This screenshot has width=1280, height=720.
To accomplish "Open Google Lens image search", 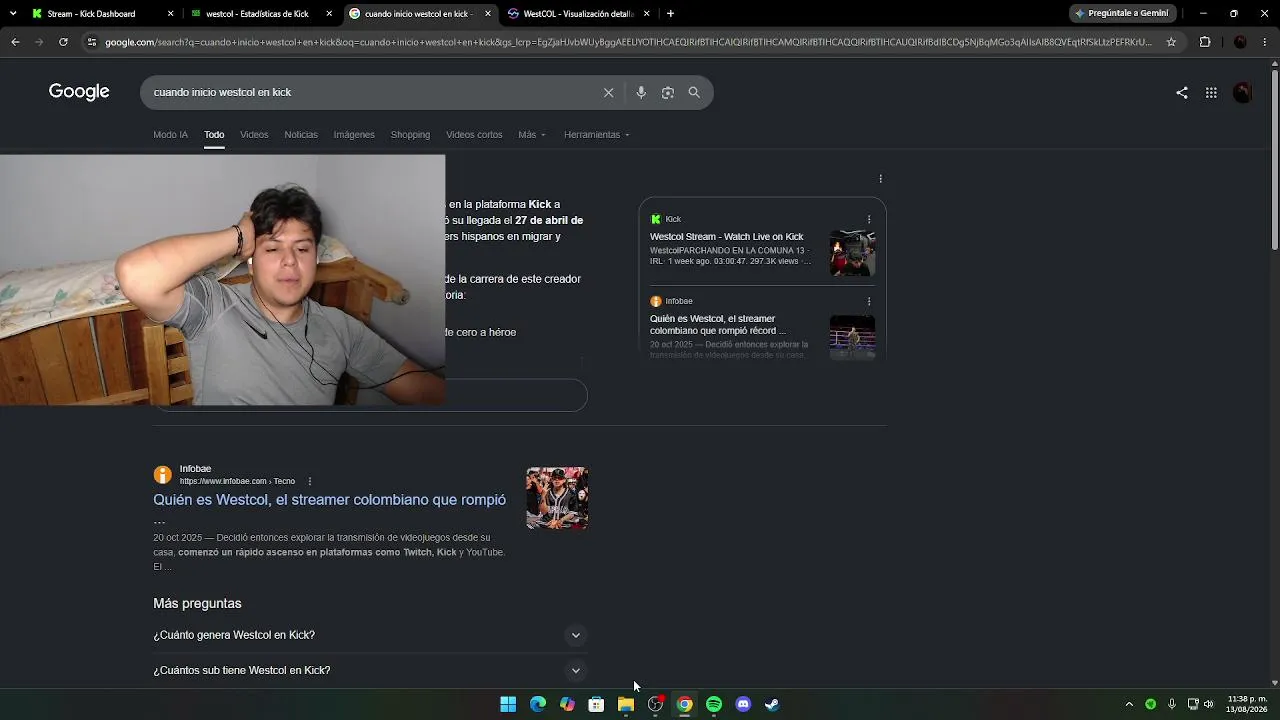I will tap(667, 92).
